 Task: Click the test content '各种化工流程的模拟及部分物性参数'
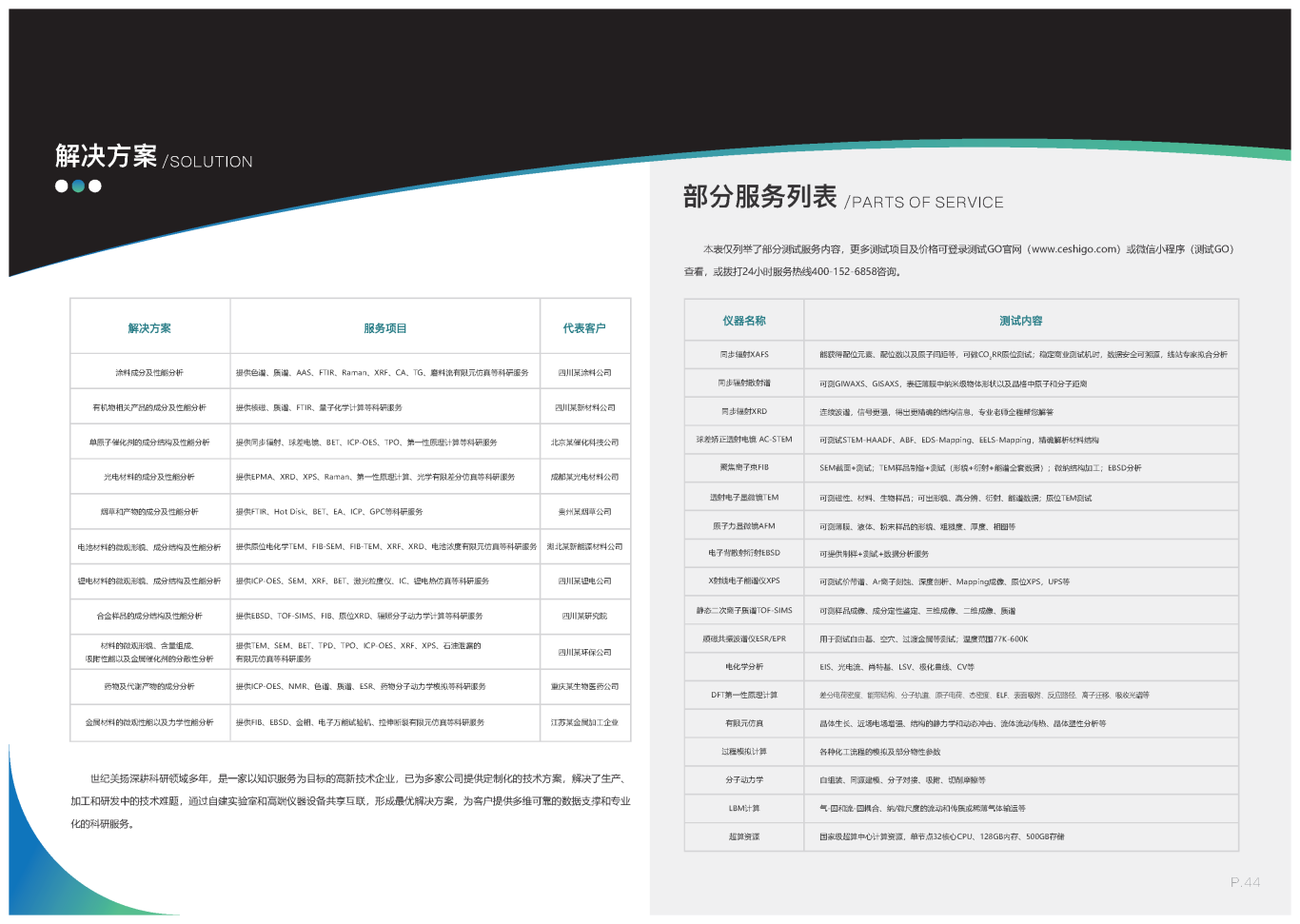tap(879, 752)
